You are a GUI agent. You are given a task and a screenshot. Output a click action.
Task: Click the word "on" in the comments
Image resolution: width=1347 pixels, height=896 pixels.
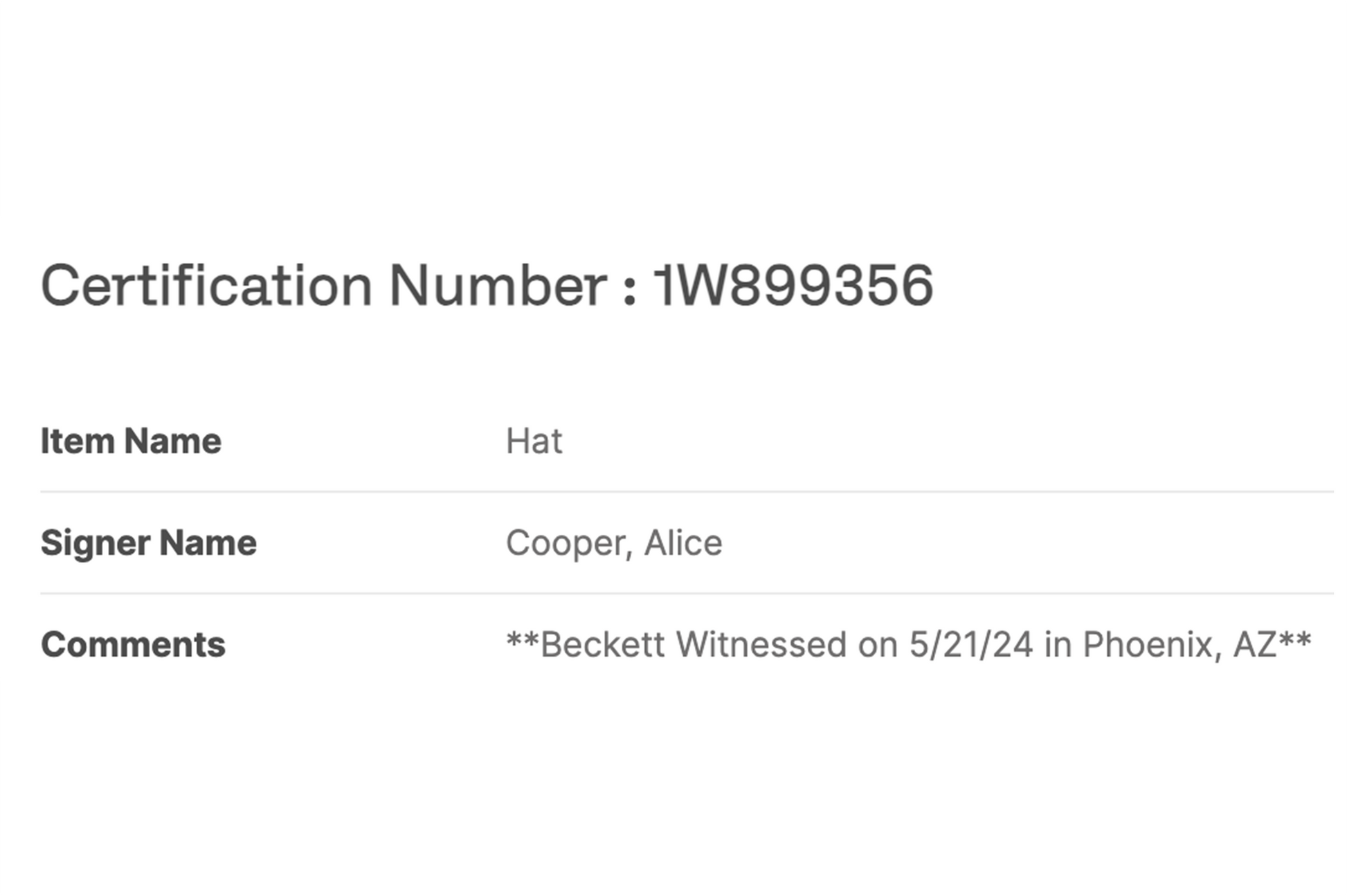coord(878,644)
